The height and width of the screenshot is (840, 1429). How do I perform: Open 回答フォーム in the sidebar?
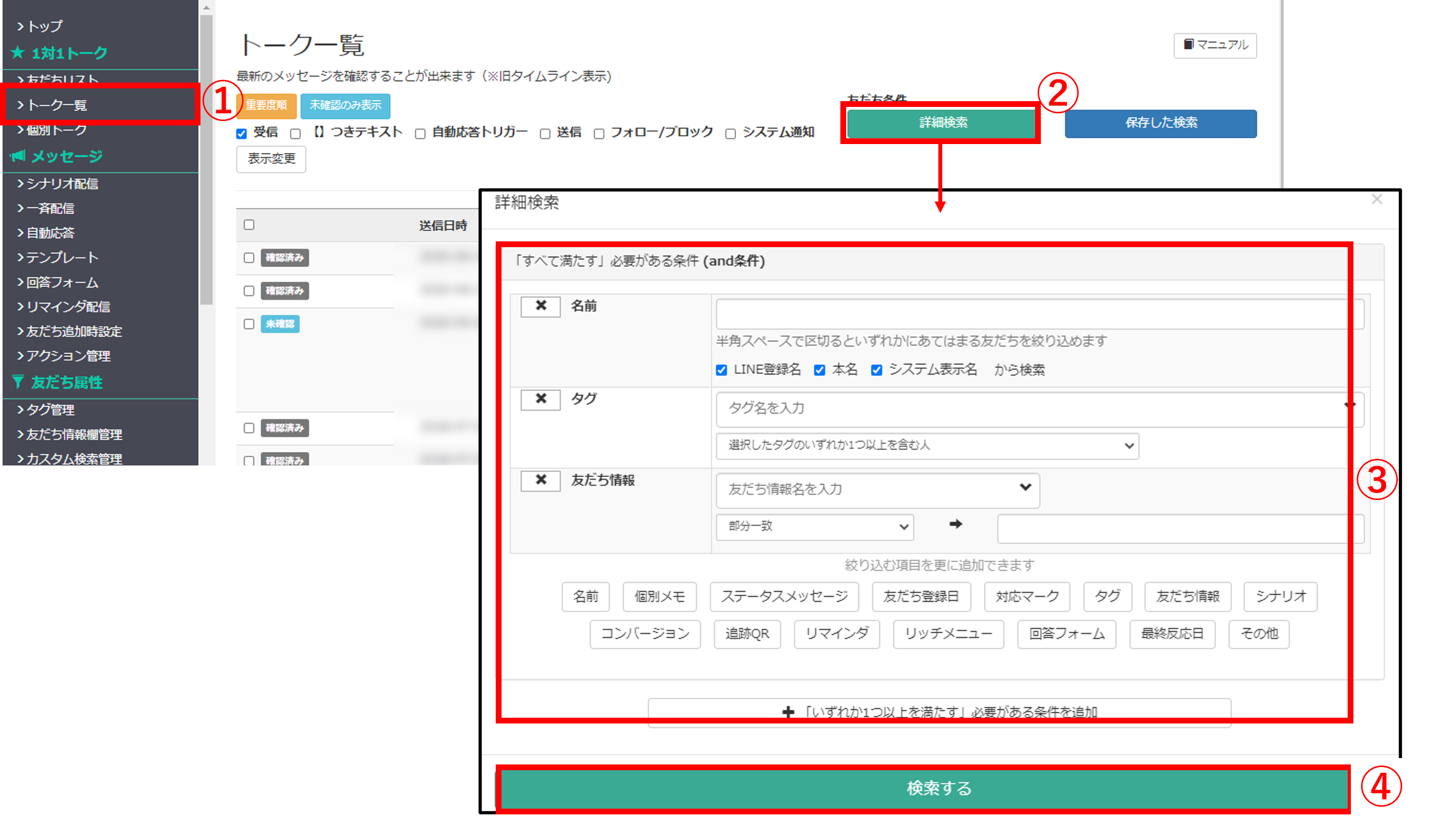(x=62, y=282)
